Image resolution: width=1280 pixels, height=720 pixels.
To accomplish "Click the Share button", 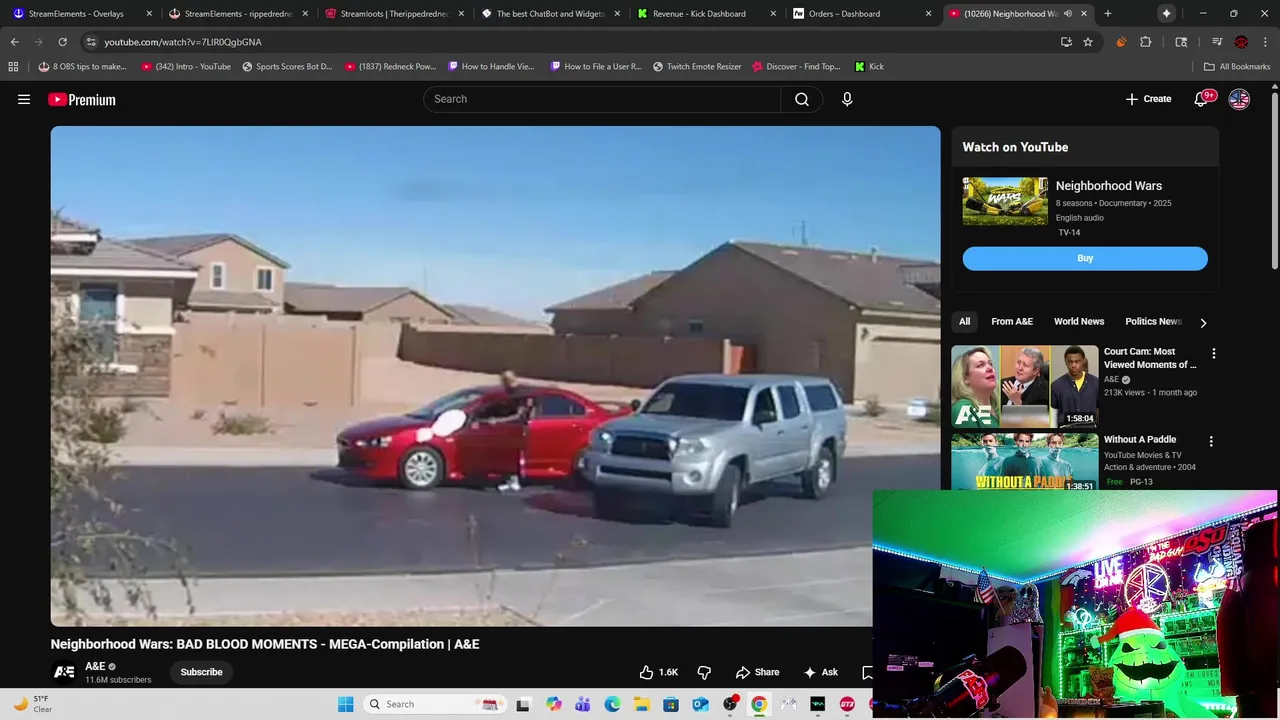I will [757, 672].
